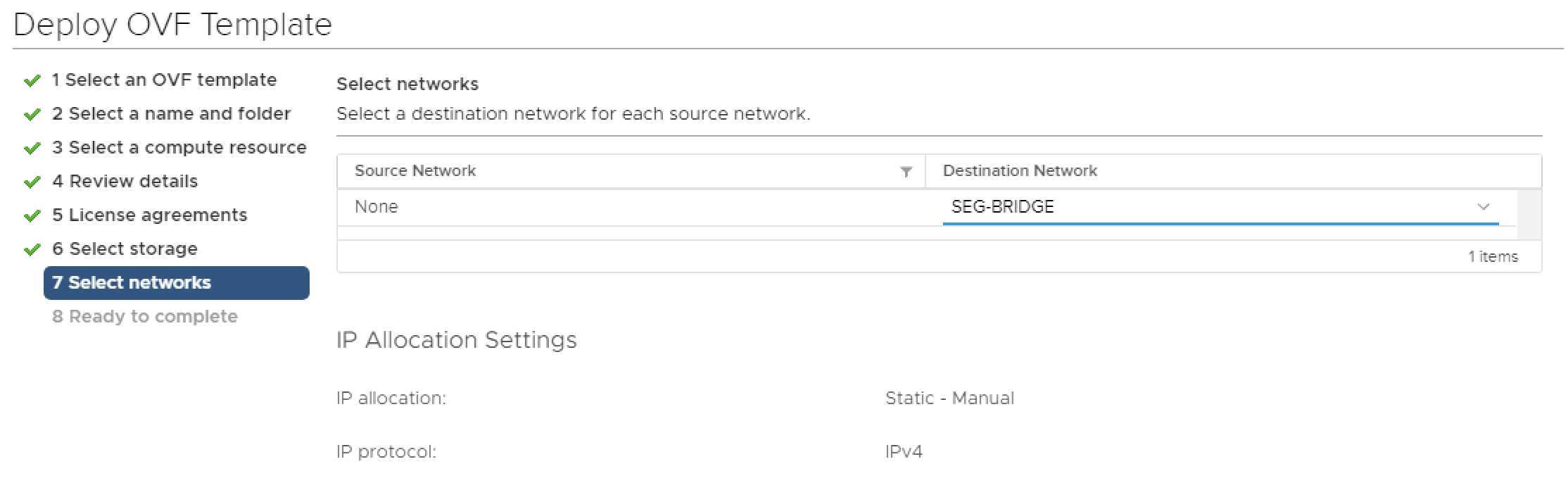Screen dimensions: 1568x483
Task: Click the green checkmark beside Select storage
Action: click(x=32, y=250)
